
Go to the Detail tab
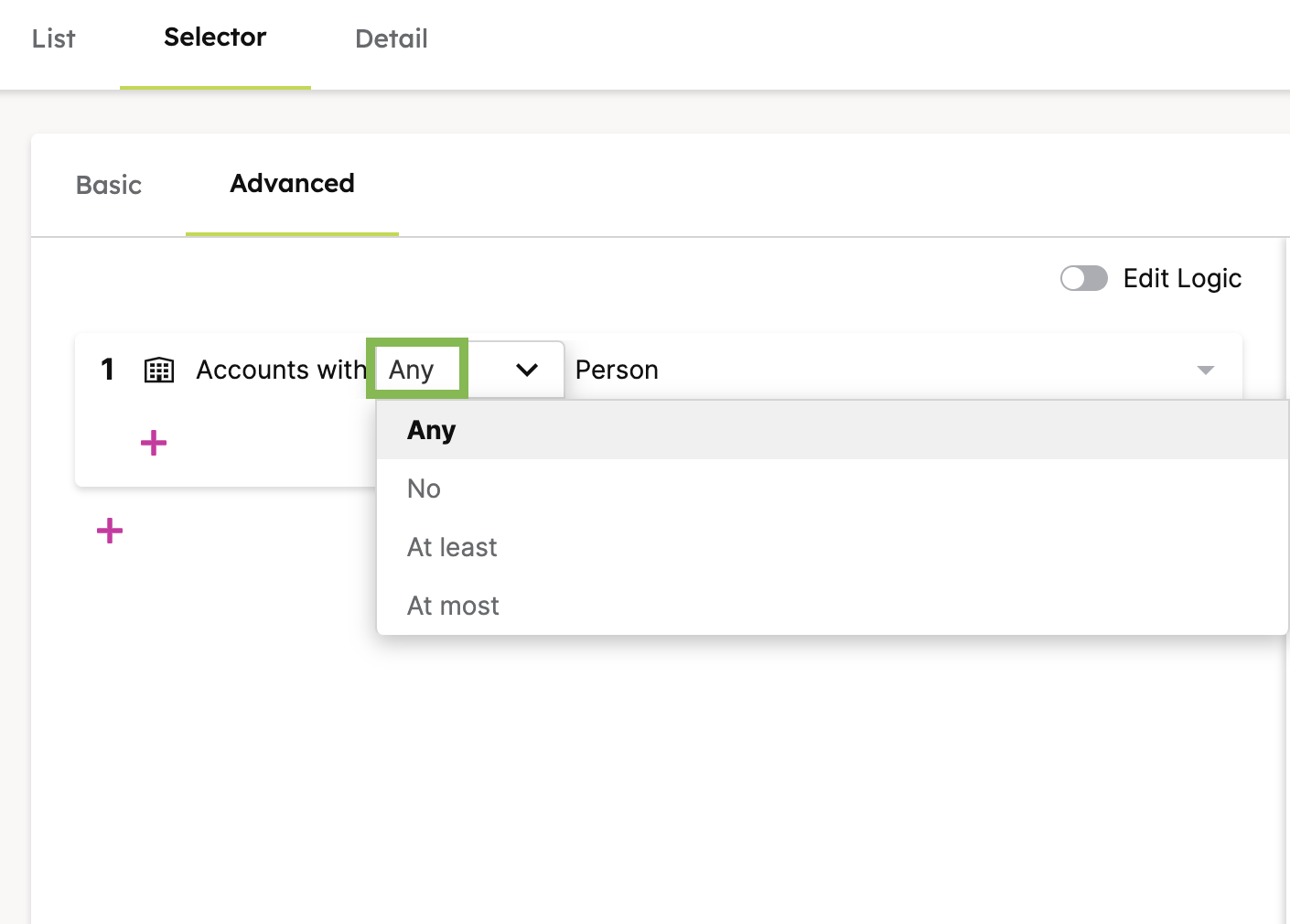click(392, 38)
